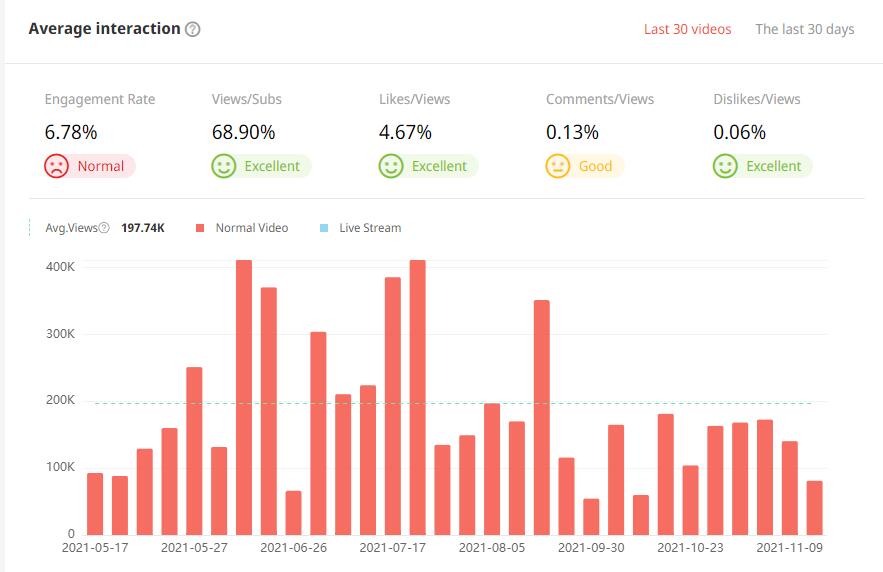
Task: Click the green smiley under Likes/Views
Action: coord(390,166)
